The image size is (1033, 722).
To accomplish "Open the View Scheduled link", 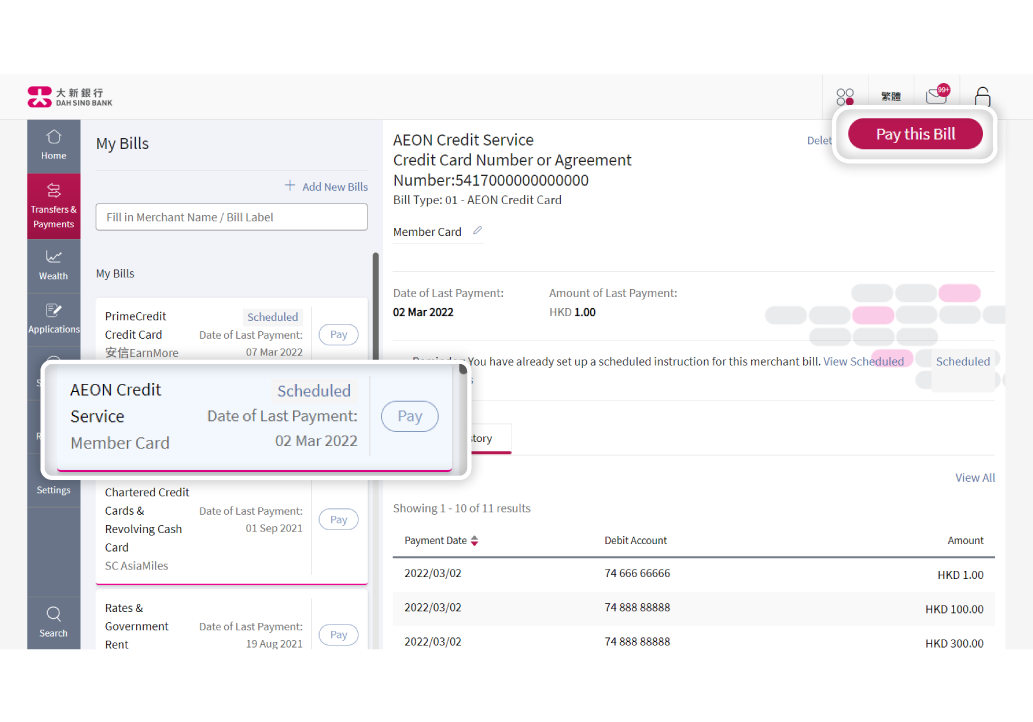I will click(863, 361).
